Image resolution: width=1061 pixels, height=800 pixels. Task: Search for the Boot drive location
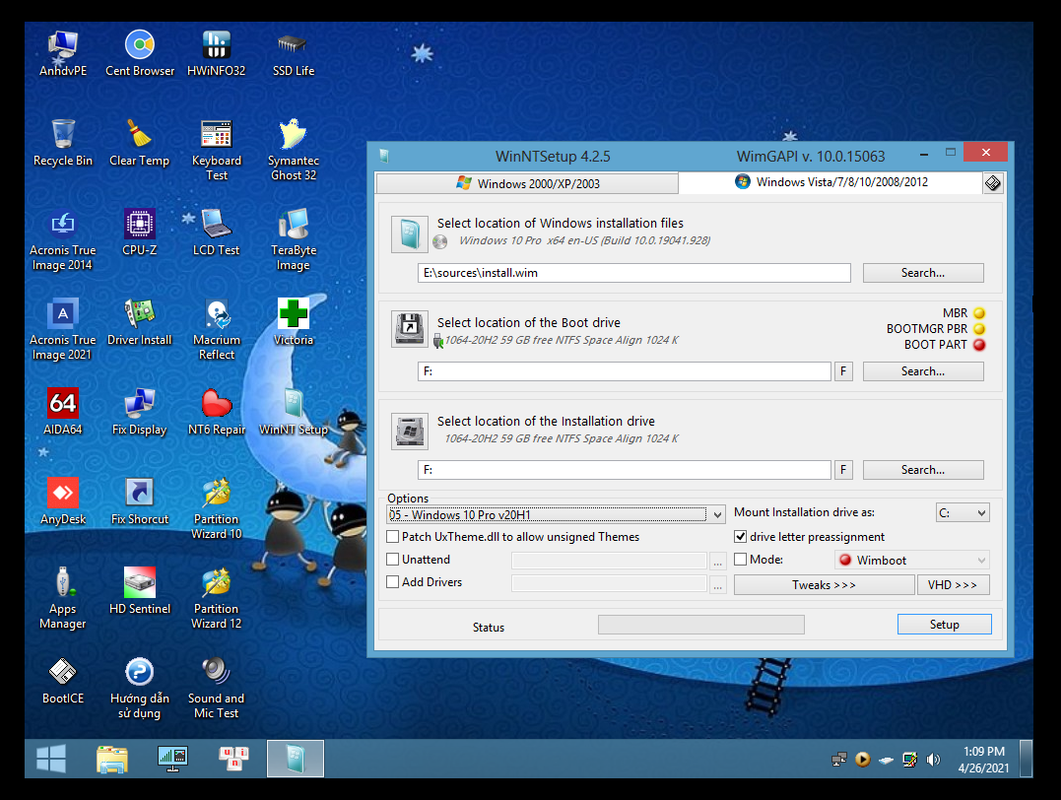923,372
